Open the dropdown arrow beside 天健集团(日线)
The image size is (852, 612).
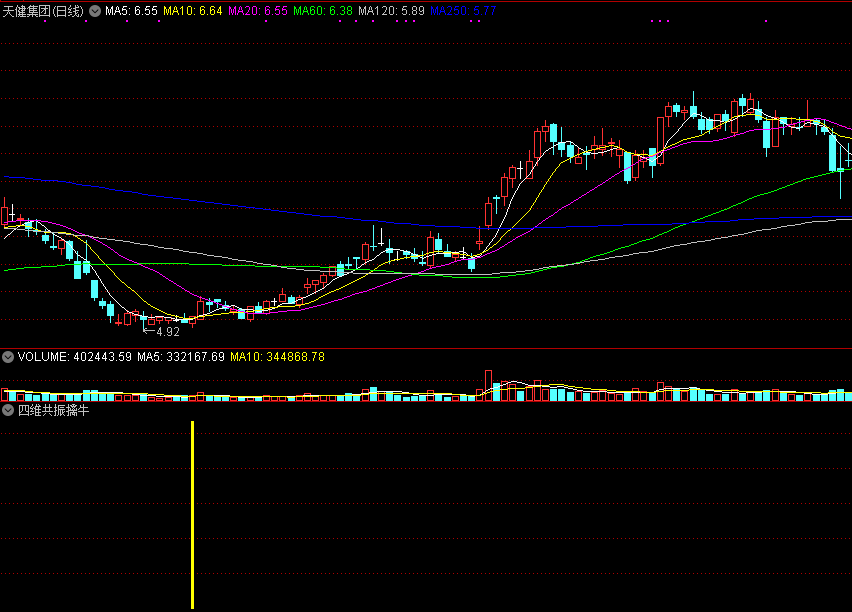(x=95, y=11)
